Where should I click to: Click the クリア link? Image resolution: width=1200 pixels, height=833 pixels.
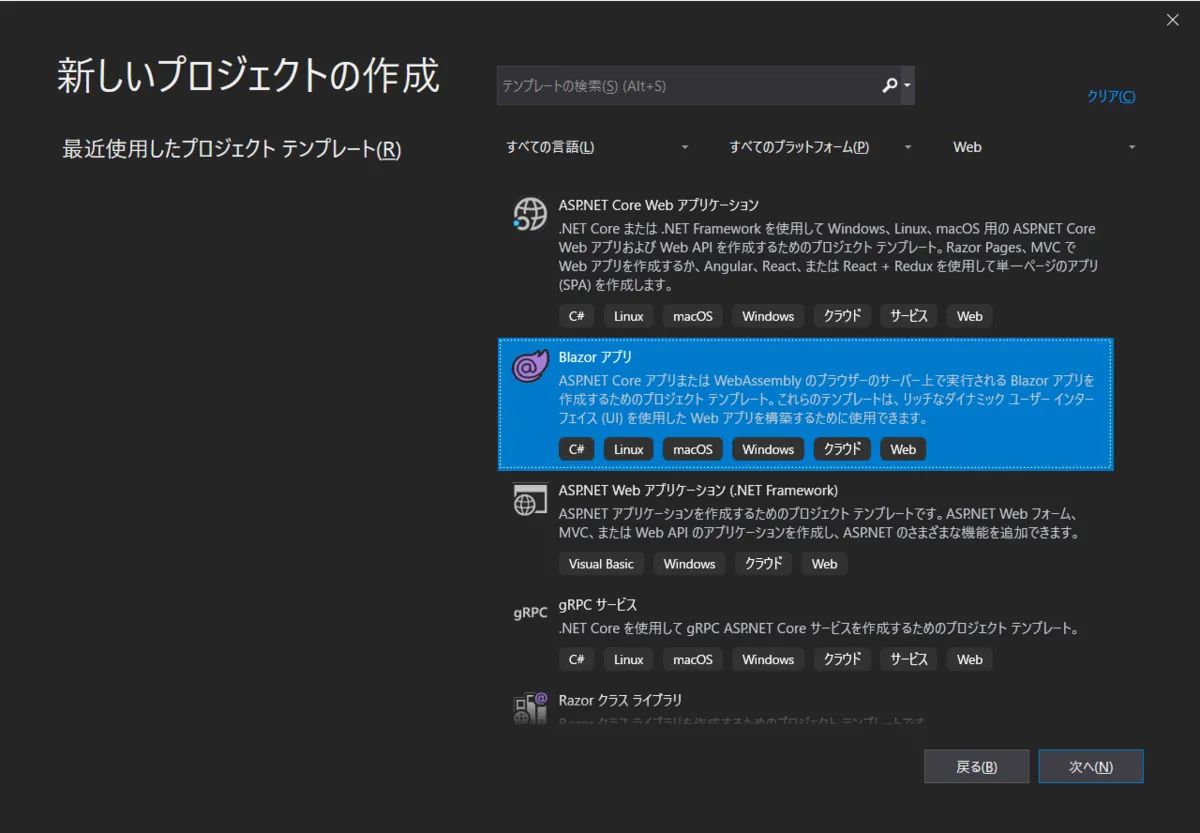(1110, 97)
